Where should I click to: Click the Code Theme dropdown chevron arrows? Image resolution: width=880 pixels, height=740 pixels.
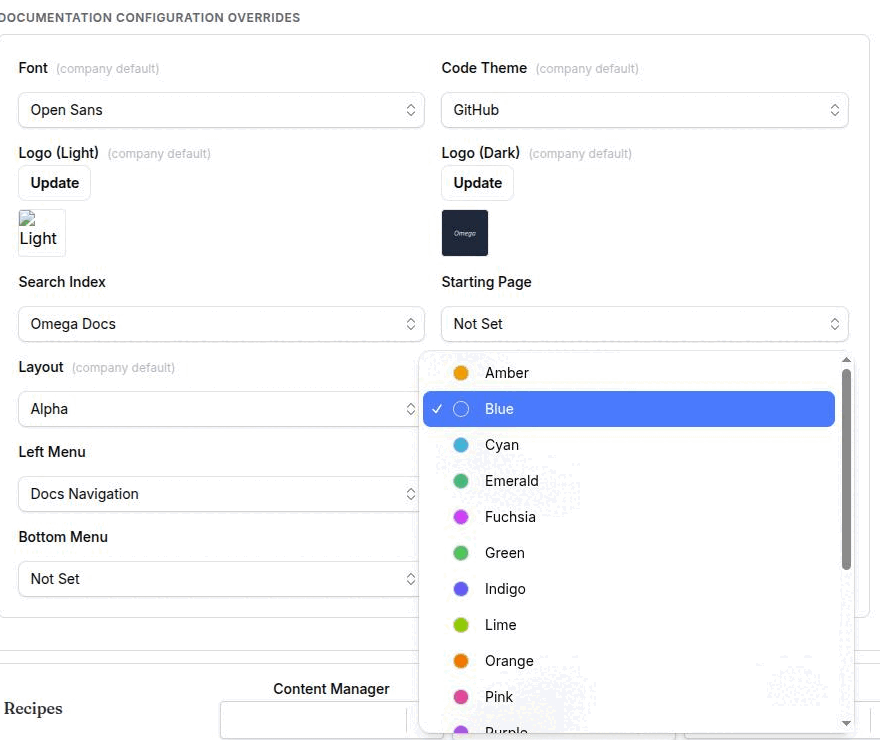coord(835,110)
